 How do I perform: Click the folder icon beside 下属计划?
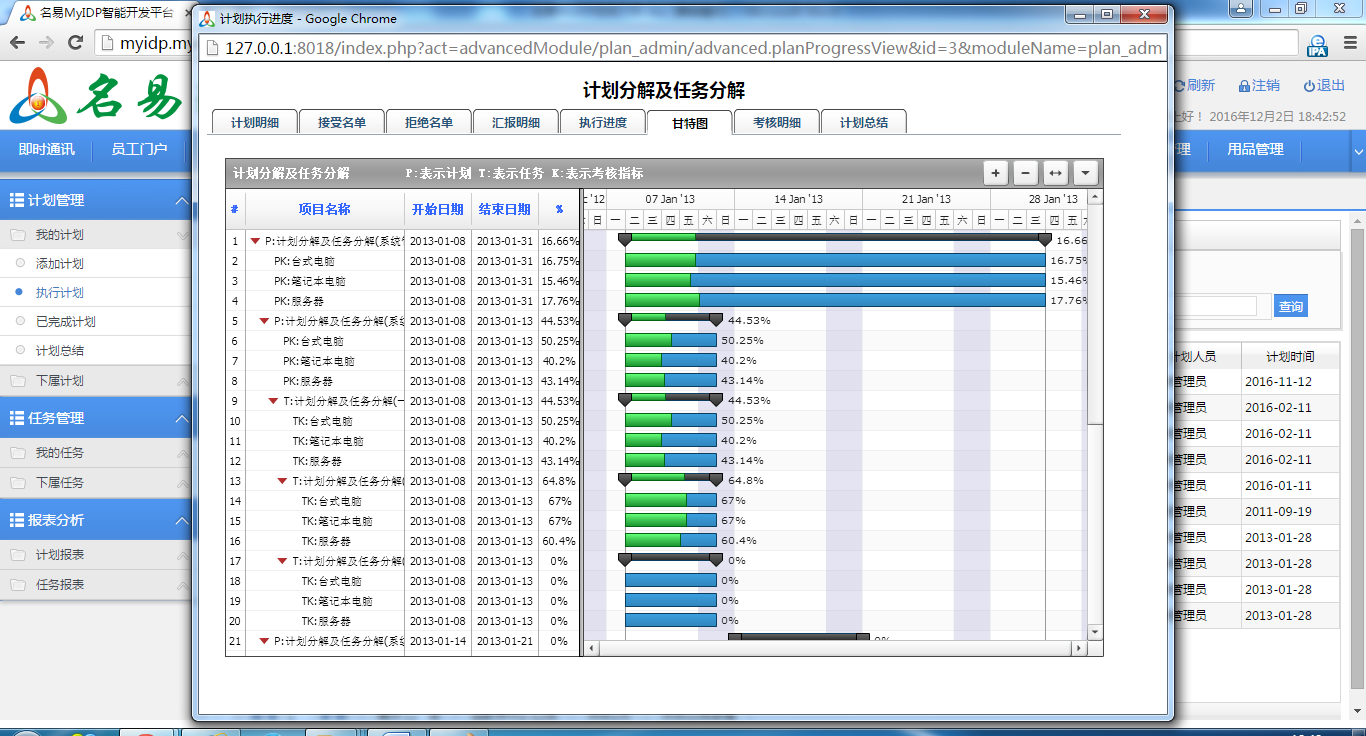click(x=18, y=381)
